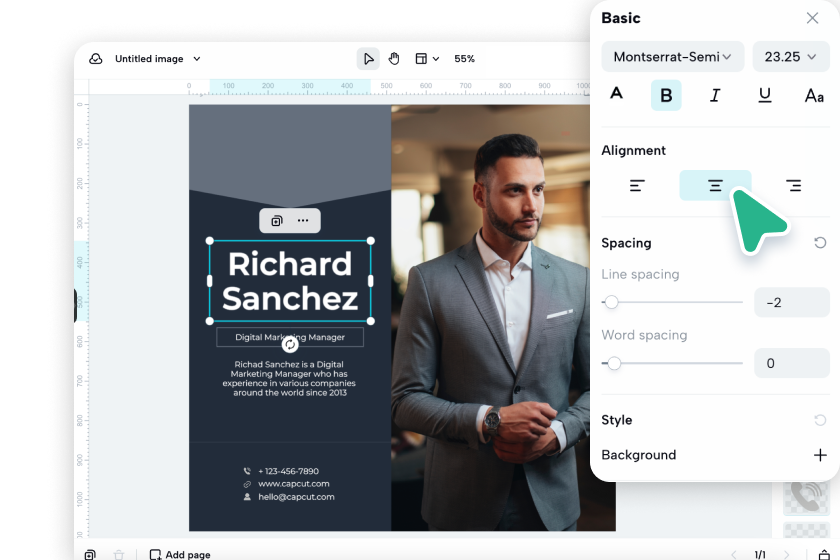The image size is (840, 560).
Task: Toggle underline formatting
Action: (764, 95)
